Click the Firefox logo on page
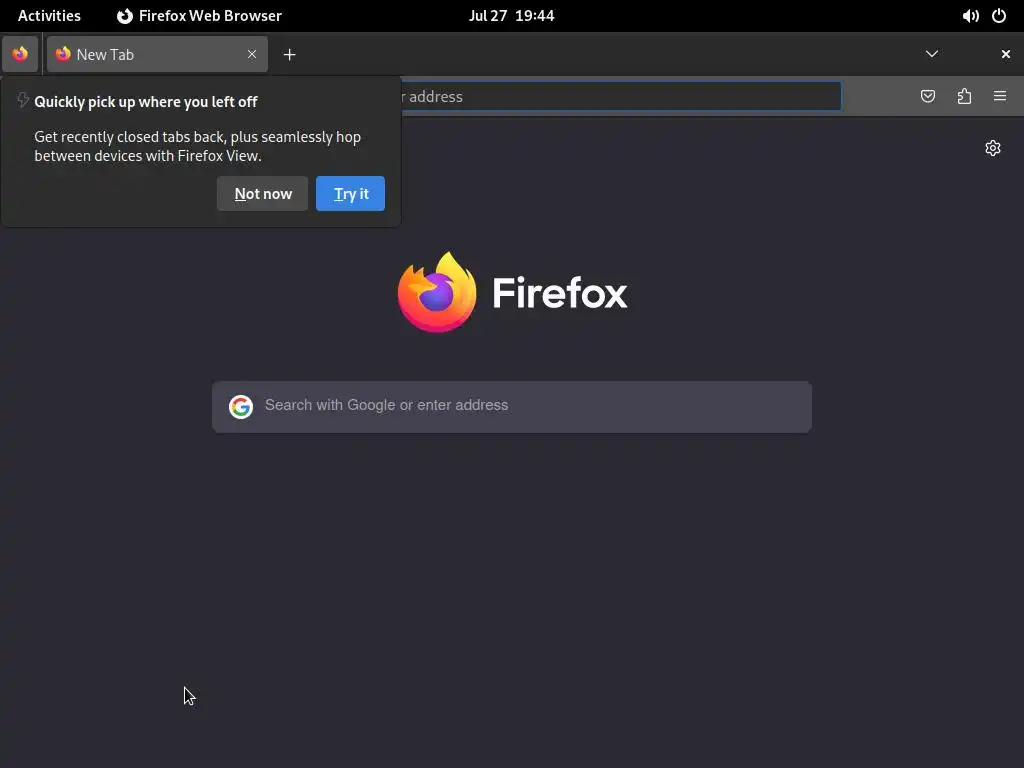 512,292
